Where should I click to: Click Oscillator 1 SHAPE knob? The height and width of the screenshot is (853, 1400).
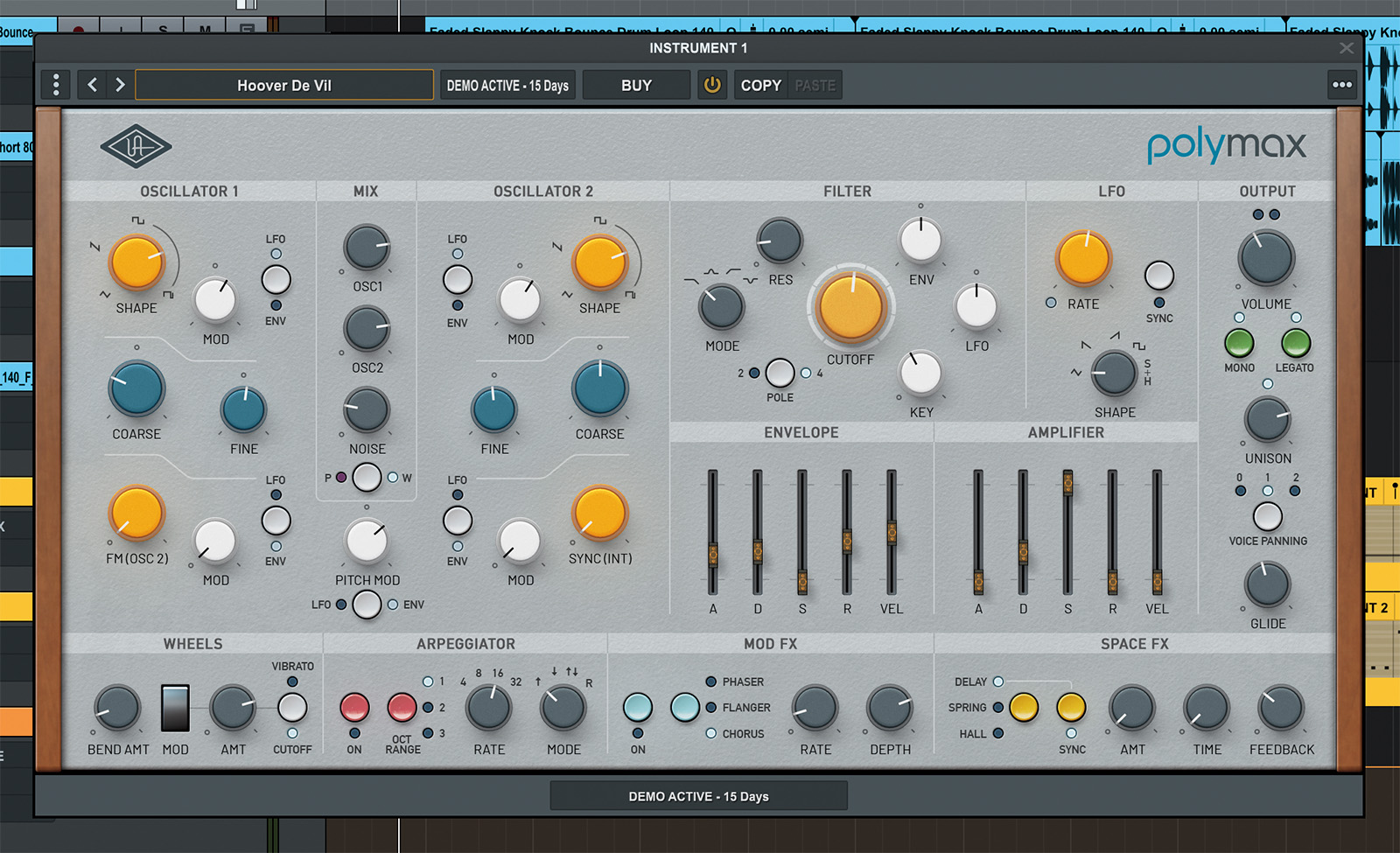point(137,262)
